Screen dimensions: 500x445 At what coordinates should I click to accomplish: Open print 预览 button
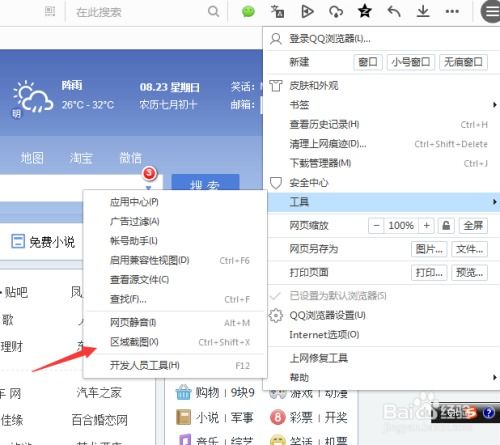pos(469,273)
